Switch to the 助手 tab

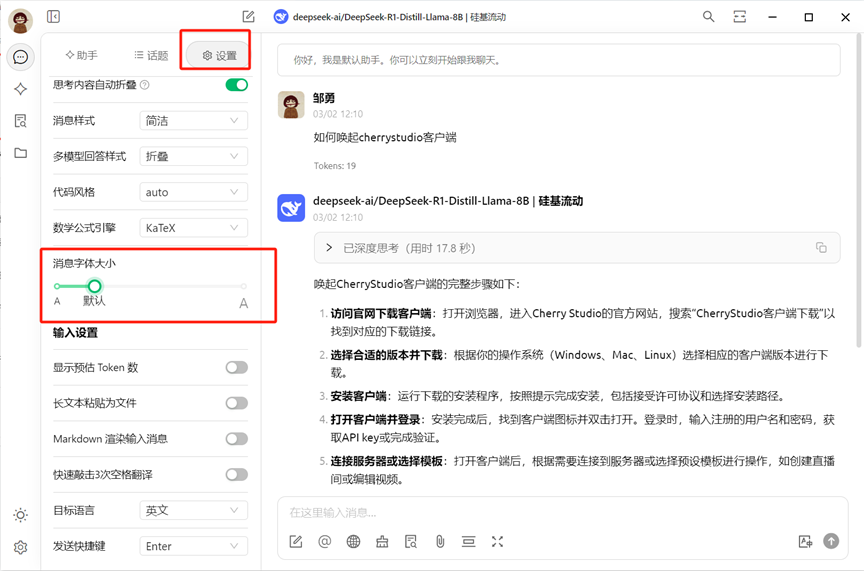click(x=81, y=55)
